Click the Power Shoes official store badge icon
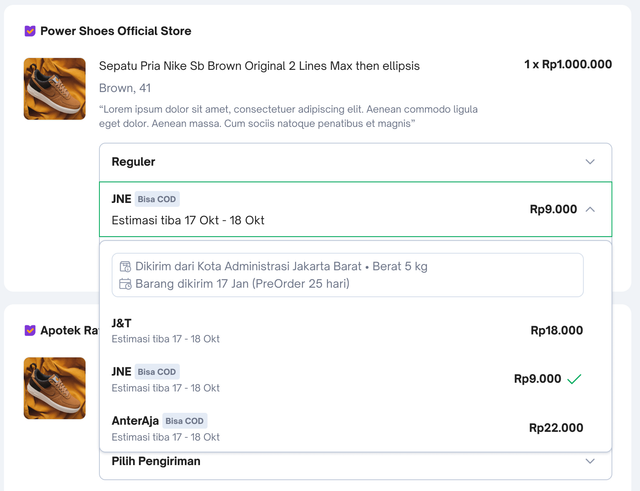The height and width of the screenshot is (491, 640). point(30,31)
